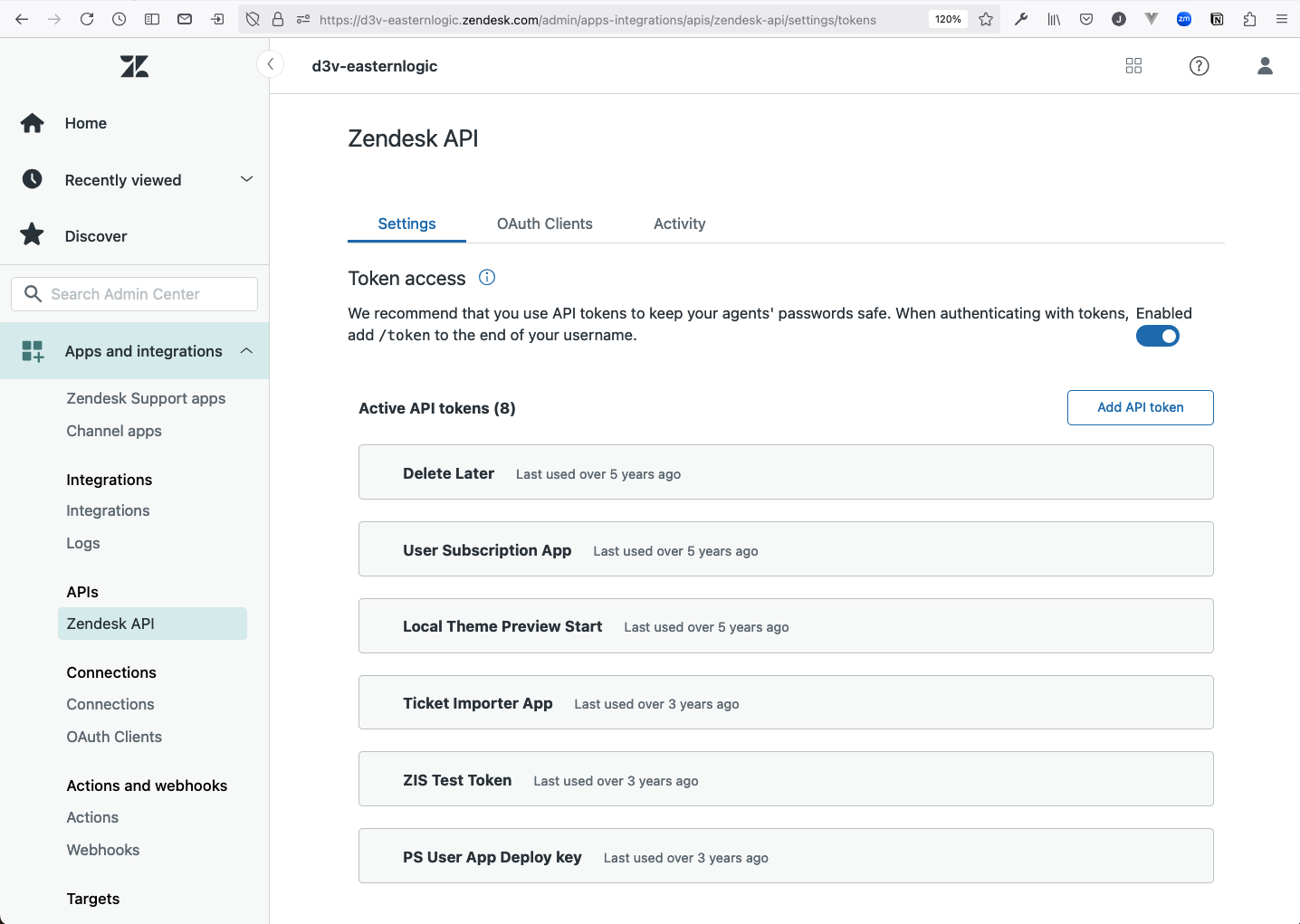This screenshot has height=924, width=1300.
Task: Click the Search Admin Center field
Action: coord(134,293)
